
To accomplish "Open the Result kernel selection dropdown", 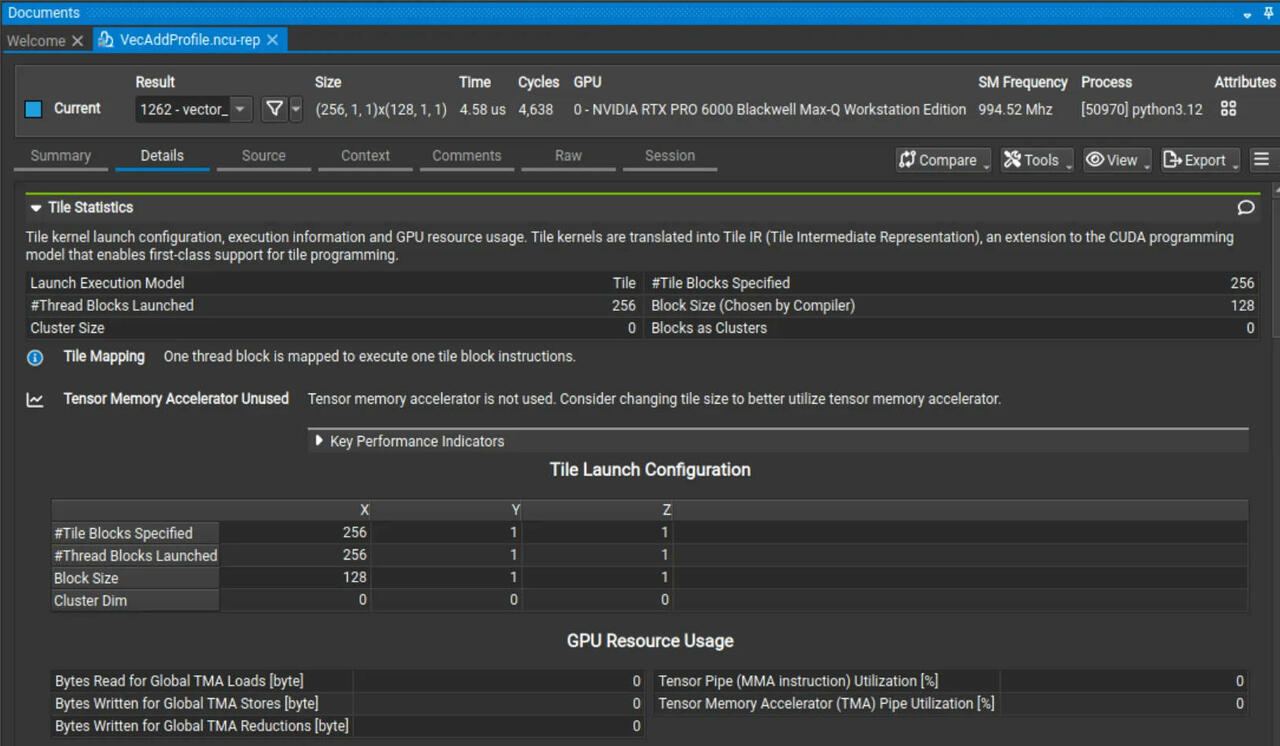I will pos(241,109).
